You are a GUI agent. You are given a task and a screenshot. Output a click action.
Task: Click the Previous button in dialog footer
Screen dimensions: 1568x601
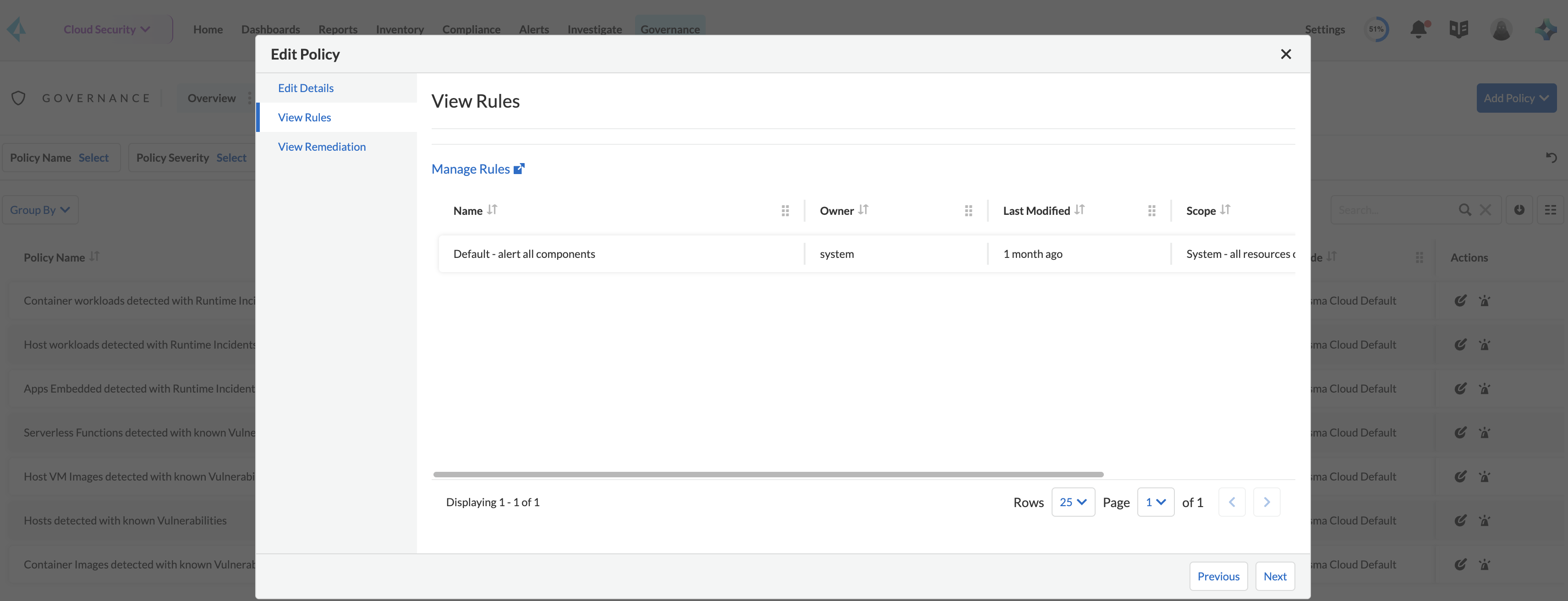pyautogui.click(x=1218, y=576)
